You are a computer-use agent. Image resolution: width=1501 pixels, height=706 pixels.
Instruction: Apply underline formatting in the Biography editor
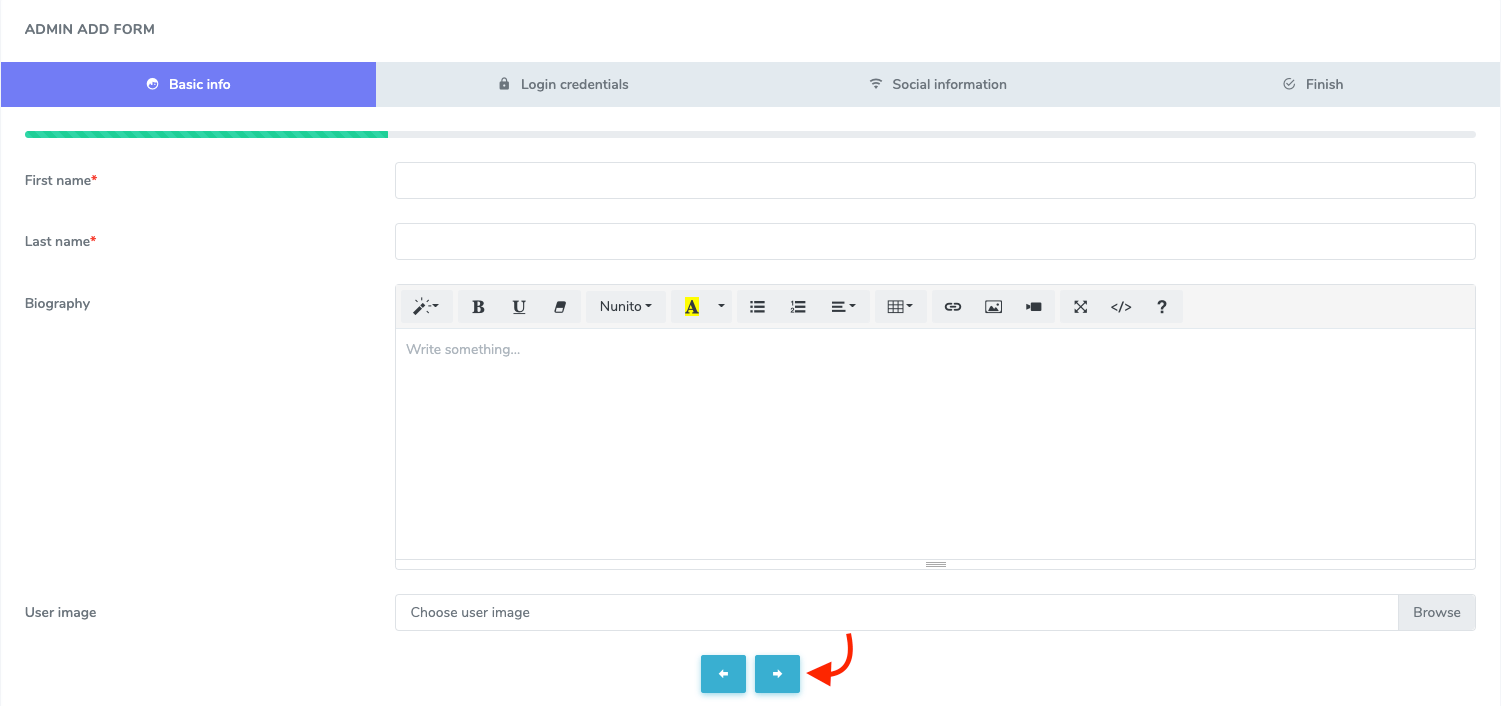(x=518, y=306)
